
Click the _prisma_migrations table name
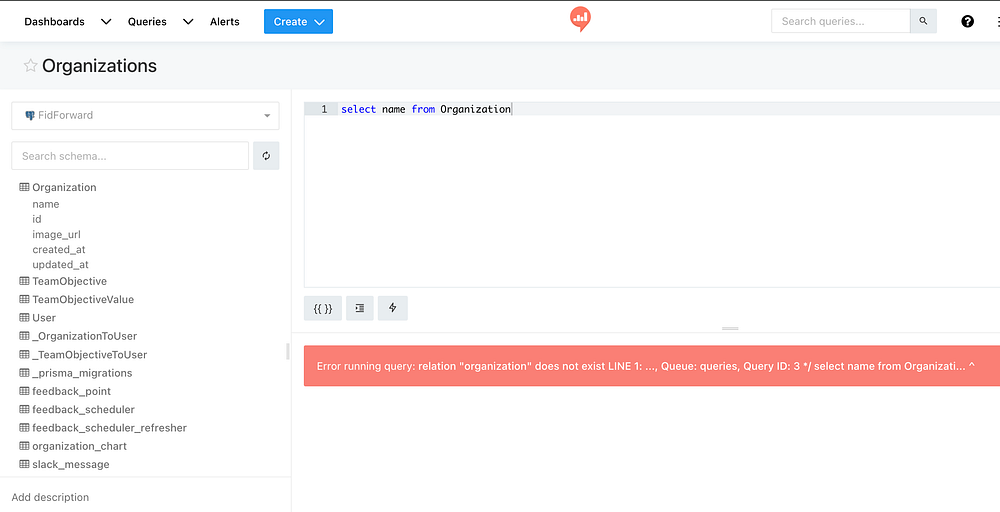point(82,372)
